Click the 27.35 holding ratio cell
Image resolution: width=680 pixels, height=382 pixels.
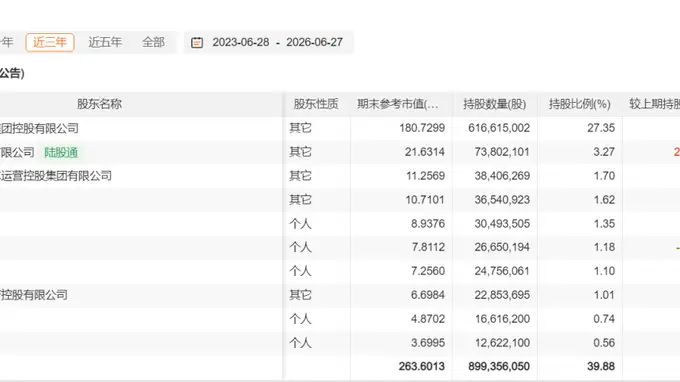coord(601,128)
